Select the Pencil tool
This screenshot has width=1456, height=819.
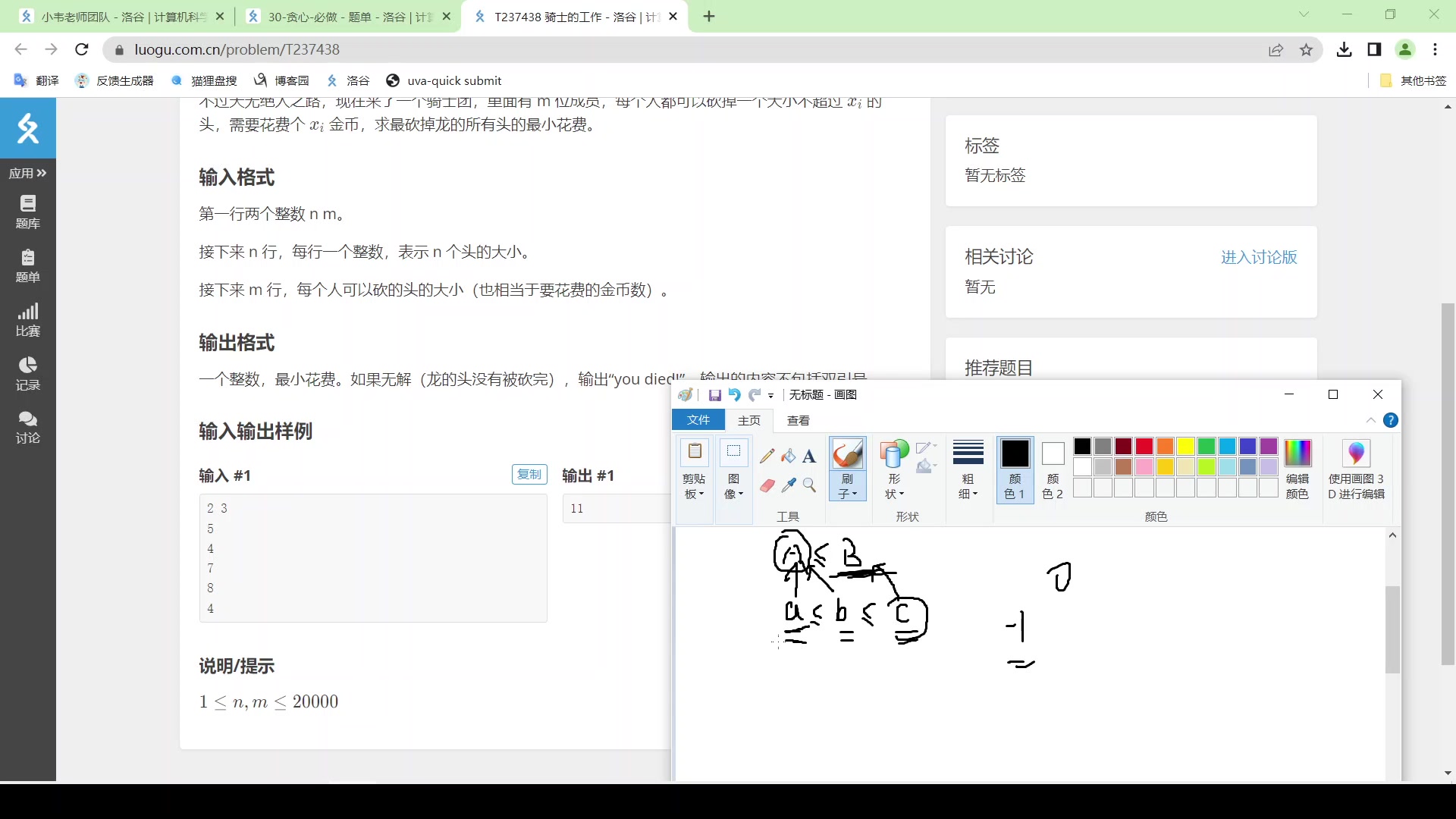[x=767, y=456]
